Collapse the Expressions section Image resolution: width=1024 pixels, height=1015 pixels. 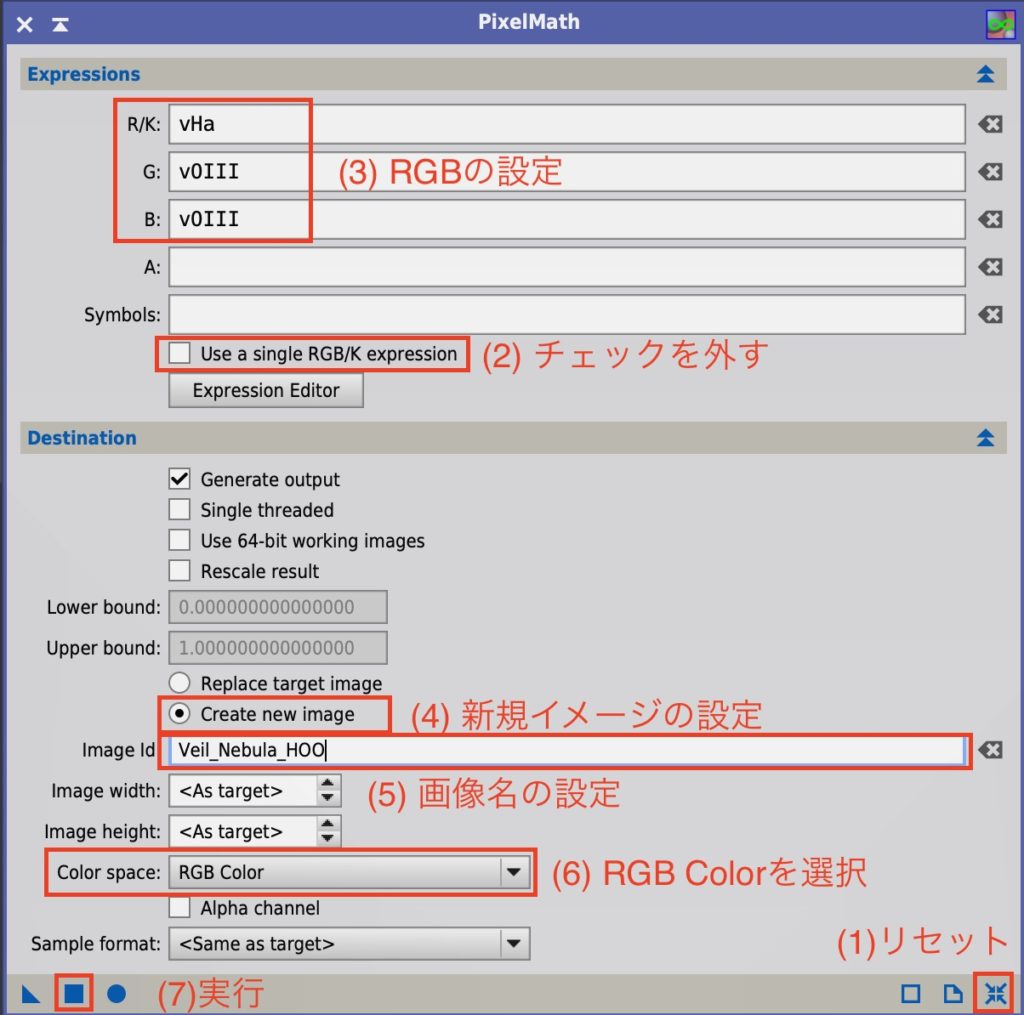point(985,74)
